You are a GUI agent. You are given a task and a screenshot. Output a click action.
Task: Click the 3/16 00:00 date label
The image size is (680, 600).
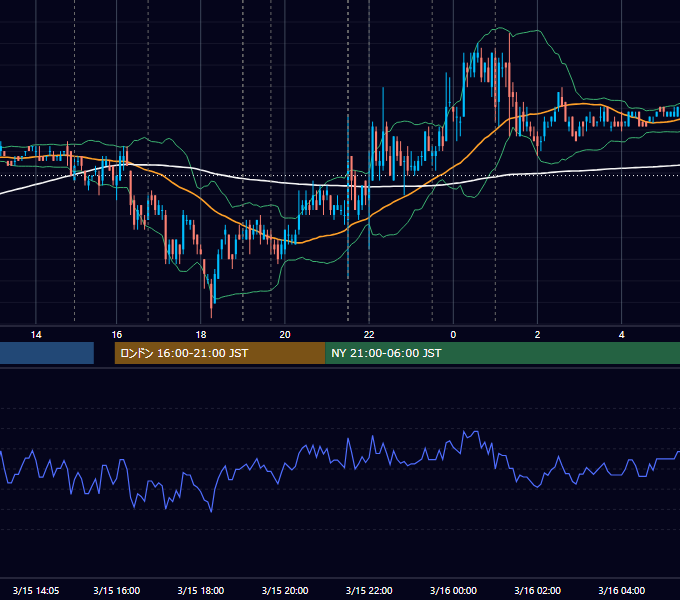click(x=453, y=590)
